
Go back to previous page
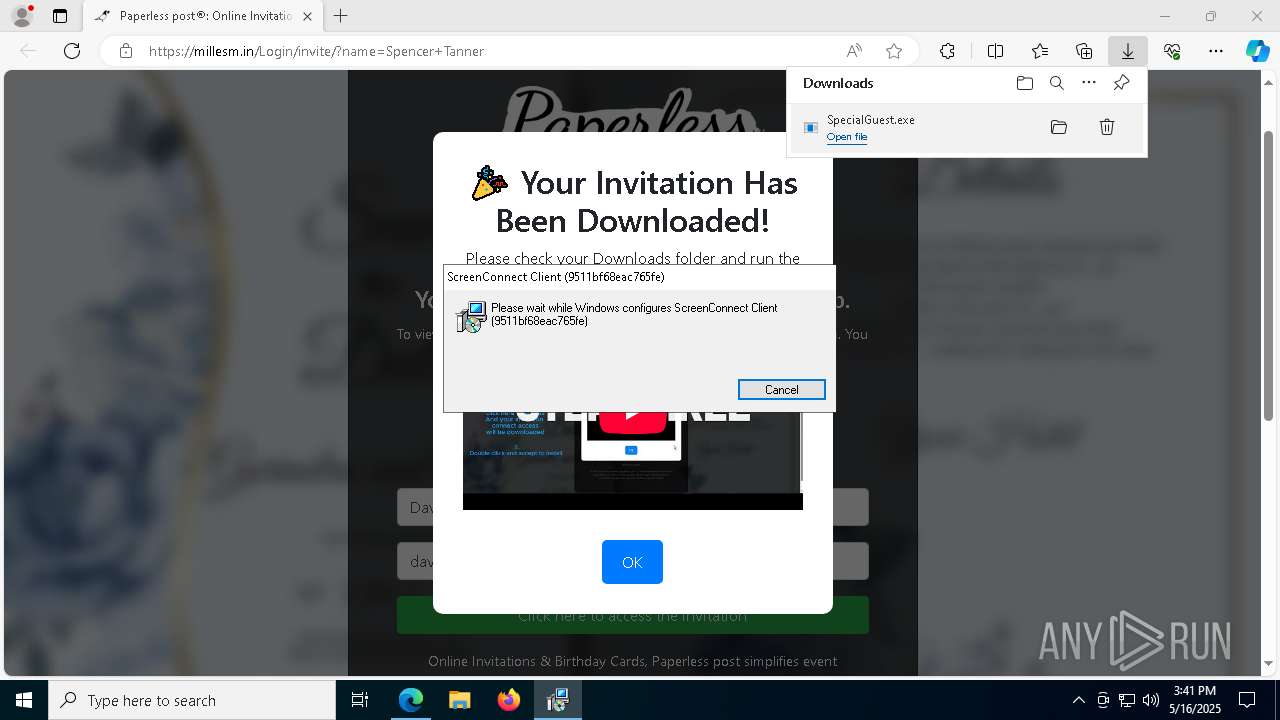point(28,51)
